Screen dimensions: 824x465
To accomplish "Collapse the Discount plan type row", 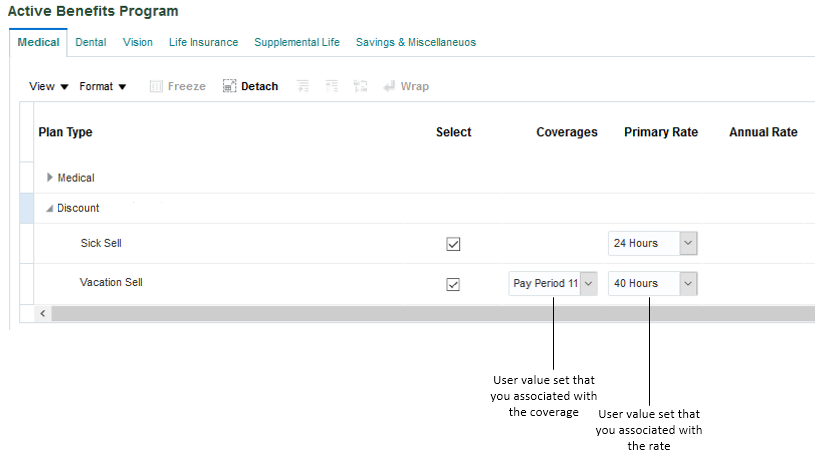I will (50, 209).
